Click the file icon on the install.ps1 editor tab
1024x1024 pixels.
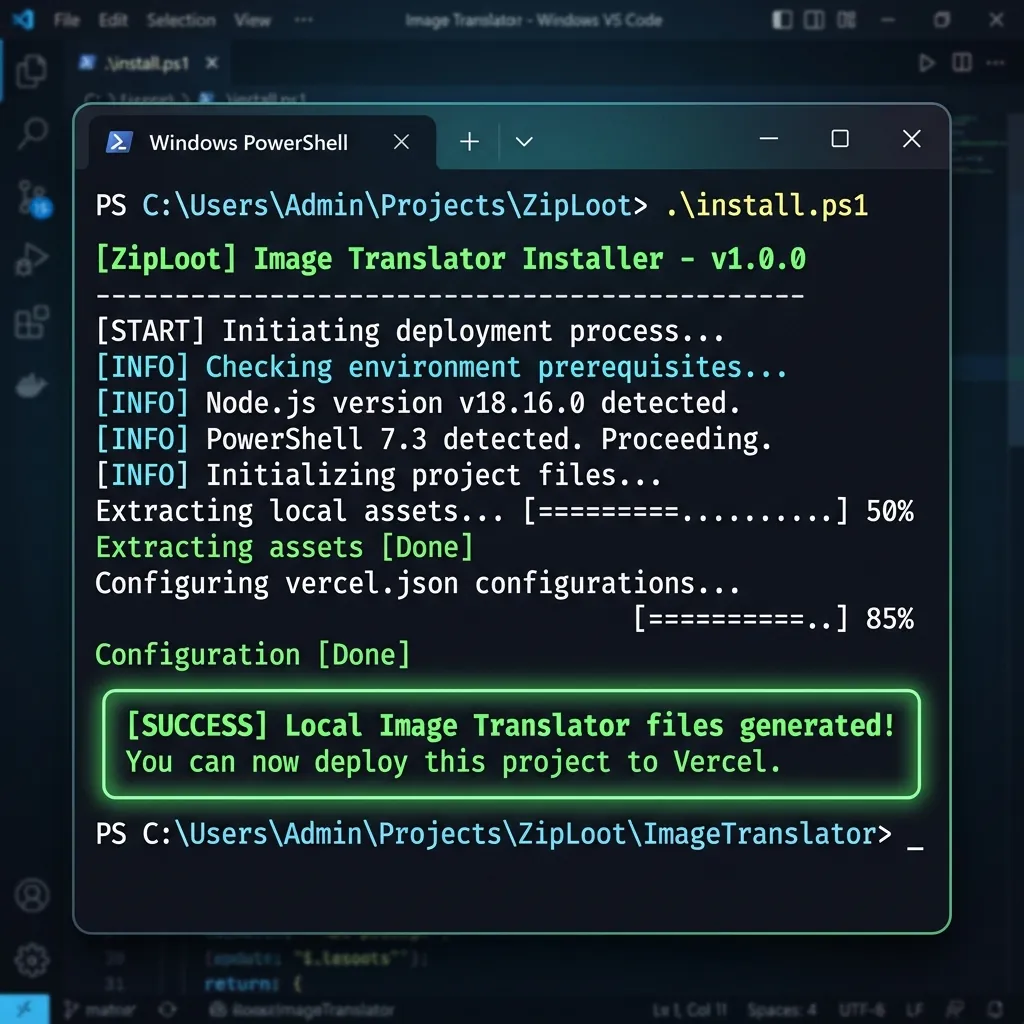click(x=88, y=63)
